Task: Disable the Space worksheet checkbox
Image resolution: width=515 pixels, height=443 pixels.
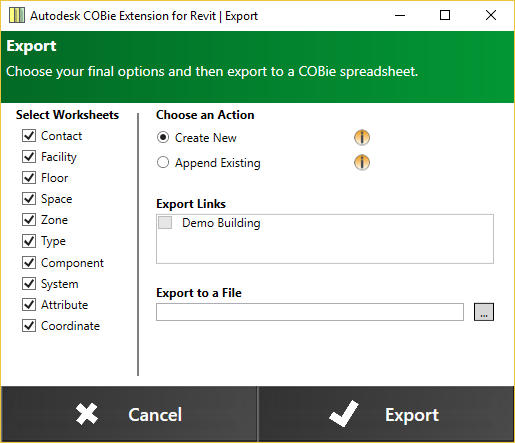Action: tap(29, 199)
